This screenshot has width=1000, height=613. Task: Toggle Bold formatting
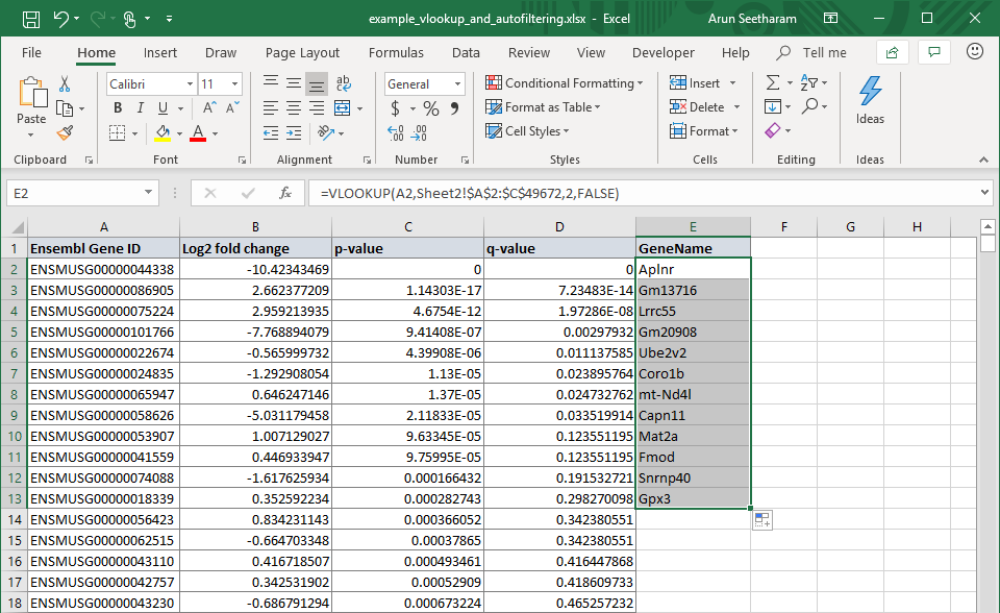[117, 108]
